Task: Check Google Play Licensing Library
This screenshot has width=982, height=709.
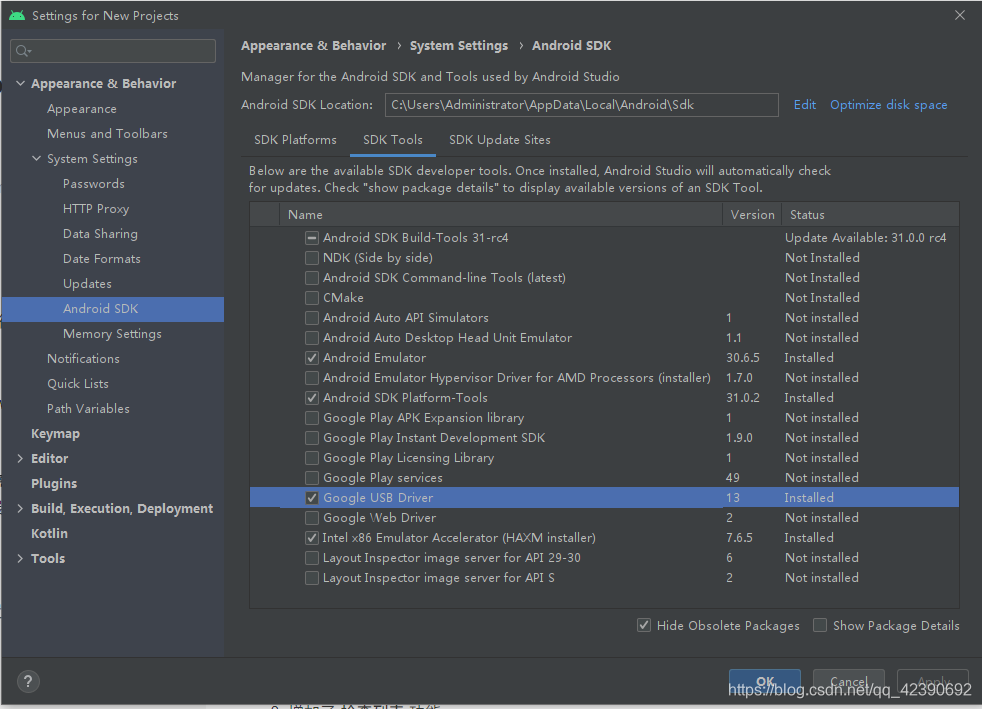Action: [312, 458]
